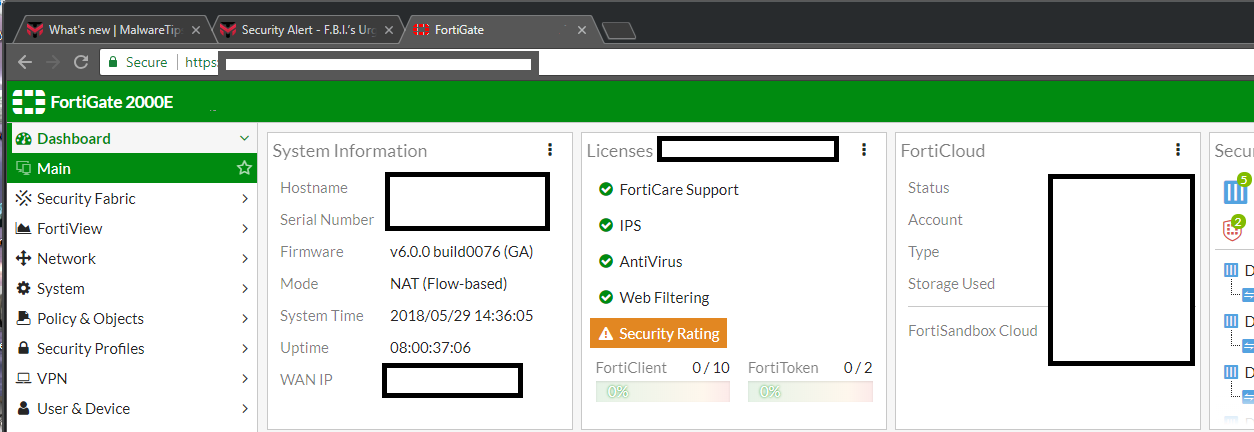Click the FortiView chart icon
This screenshot has width=1254, height=432.
point(24,229)
